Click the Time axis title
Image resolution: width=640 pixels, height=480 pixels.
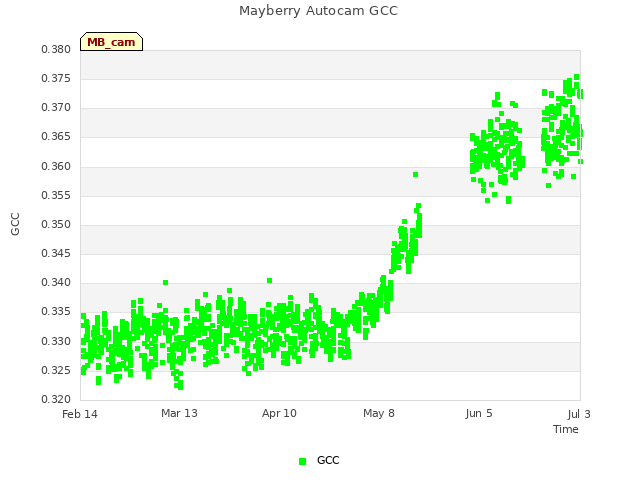pyautogui.click(x=566, y=429)
